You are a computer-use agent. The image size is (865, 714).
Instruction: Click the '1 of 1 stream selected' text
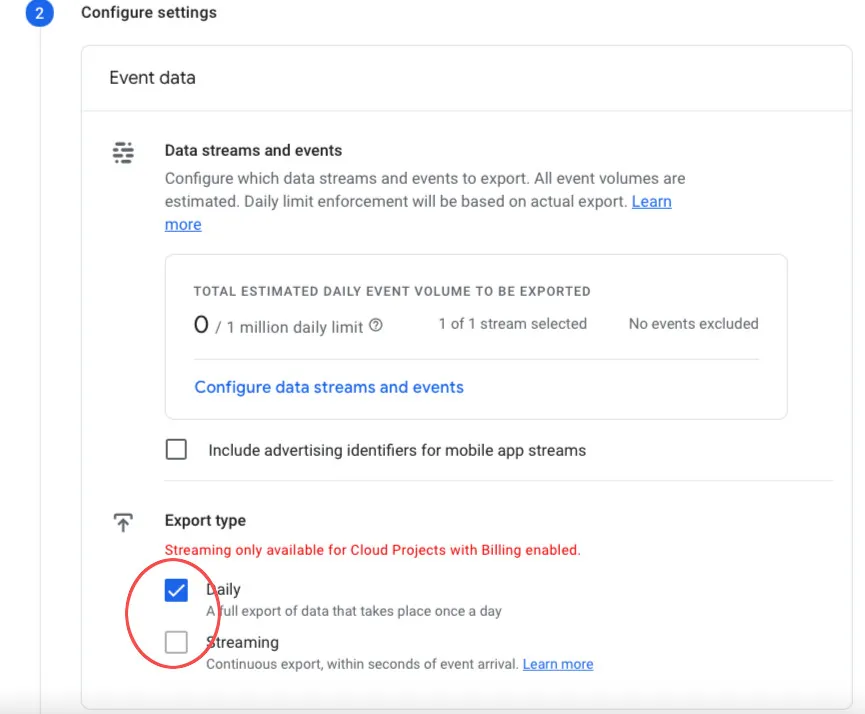512,324
